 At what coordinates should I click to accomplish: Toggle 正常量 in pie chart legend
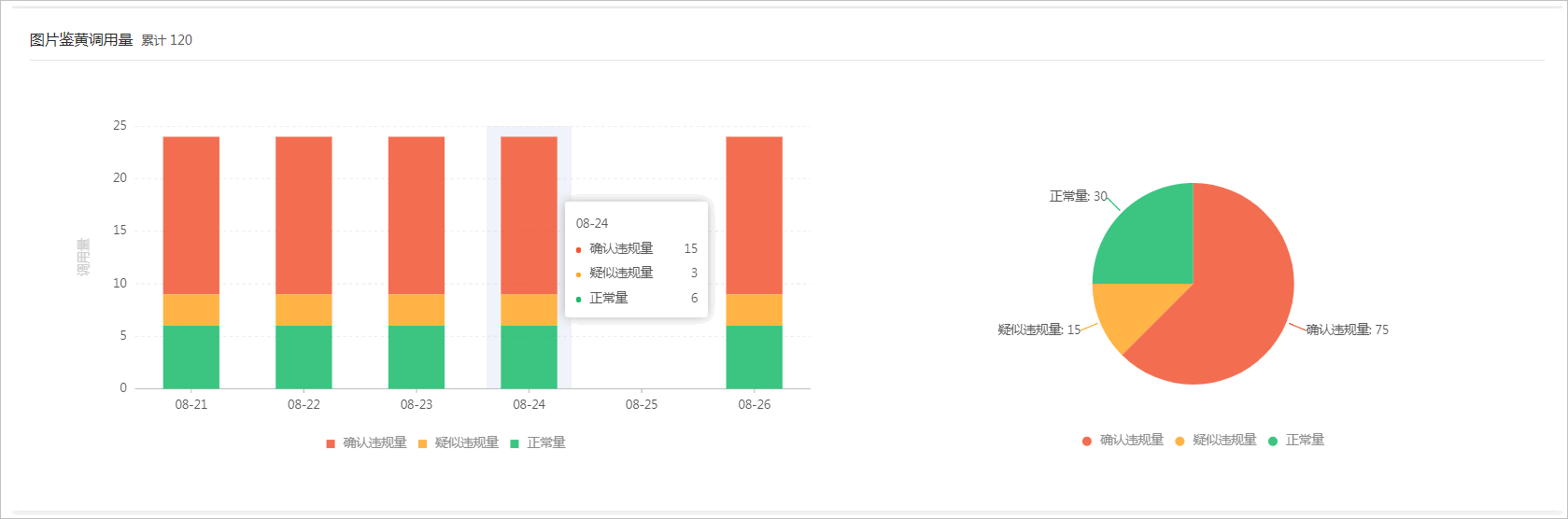click(x=1296, y=441)
